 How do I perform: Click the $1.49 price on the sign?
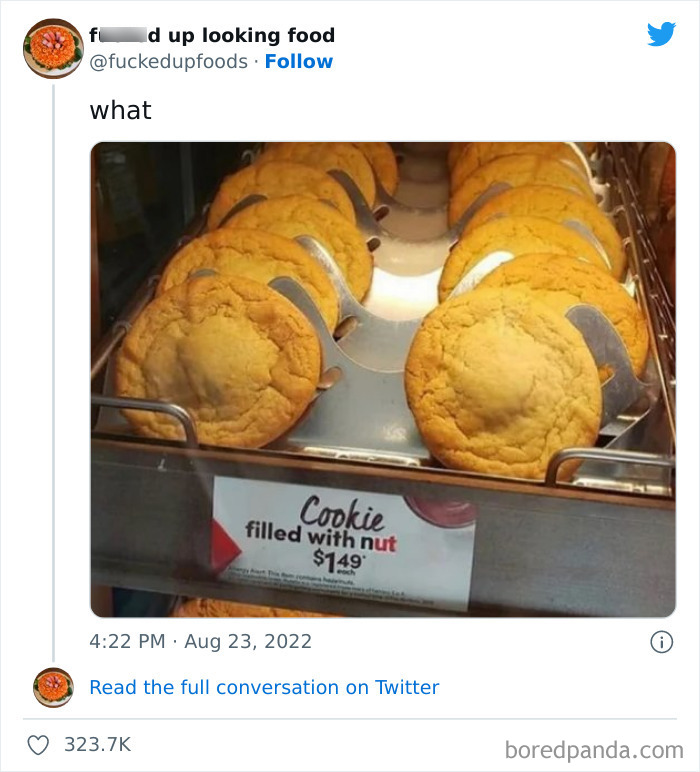coord(336,557)
